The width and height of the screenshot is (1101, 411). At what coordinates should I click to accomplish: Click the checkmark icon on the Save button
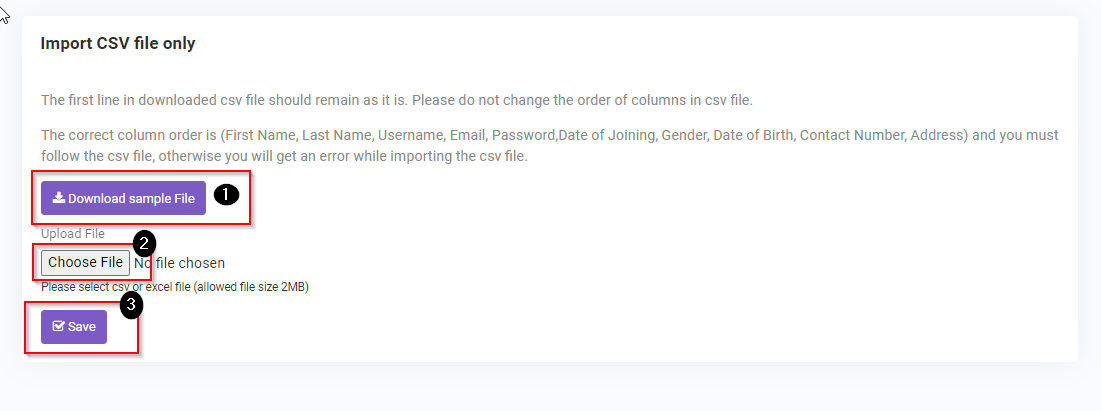[x=58, y=326]
